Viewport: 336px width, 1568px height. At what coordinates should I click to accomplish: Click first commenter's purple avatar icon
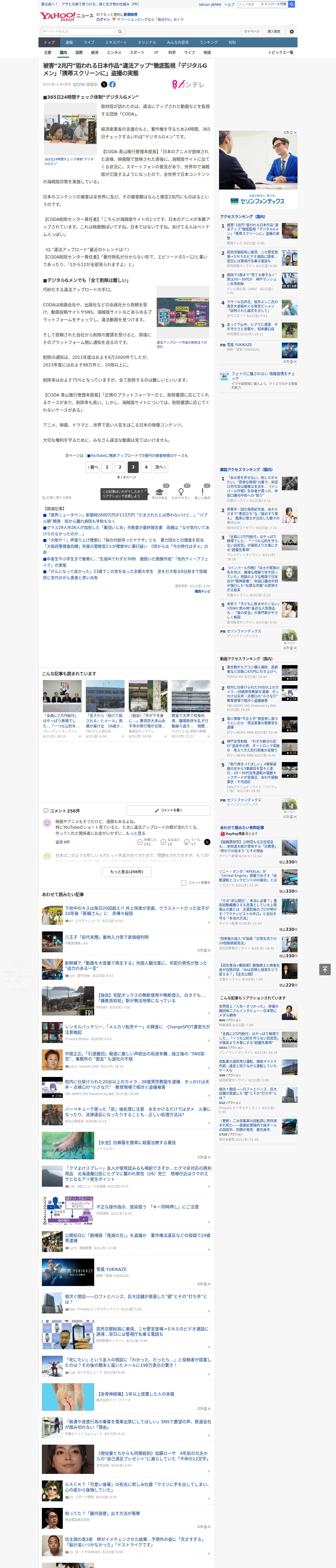[x=47, y=823]
